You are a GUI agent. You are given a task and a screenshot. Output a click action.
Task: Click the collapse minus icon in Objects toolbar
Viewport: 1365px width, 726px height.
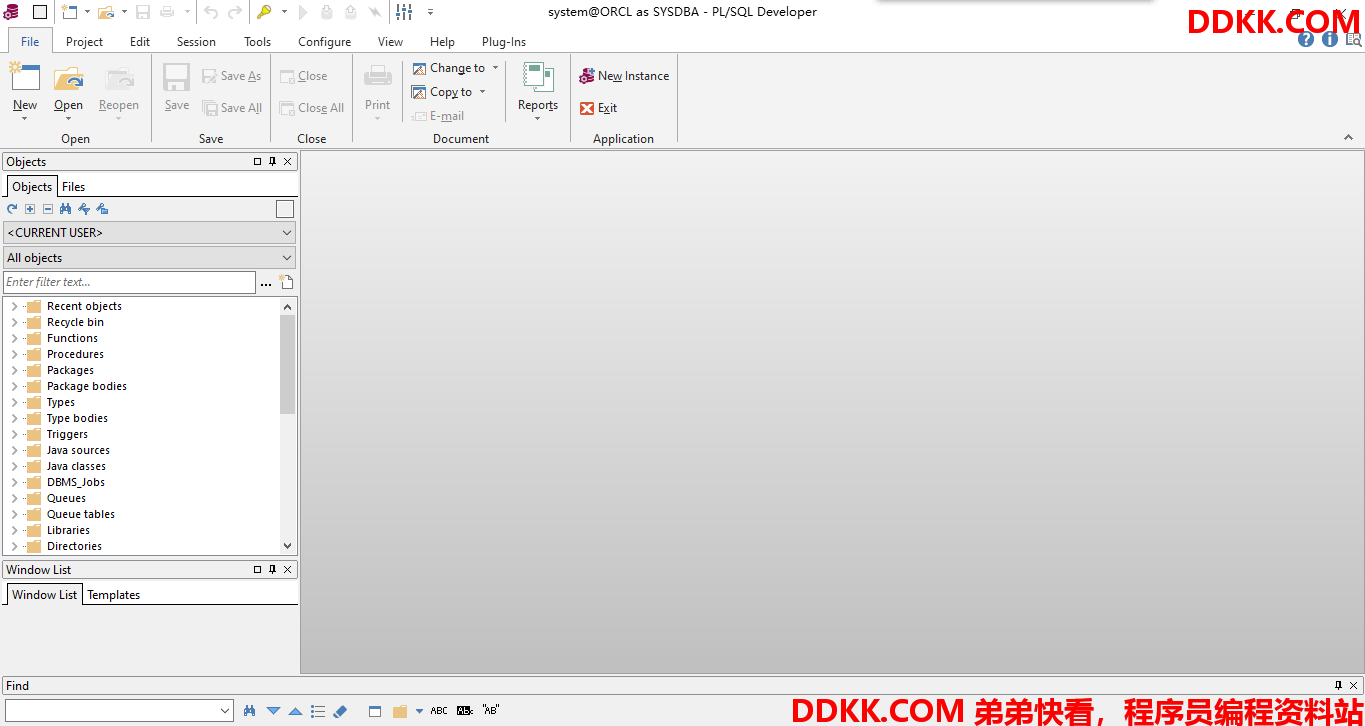48,209
